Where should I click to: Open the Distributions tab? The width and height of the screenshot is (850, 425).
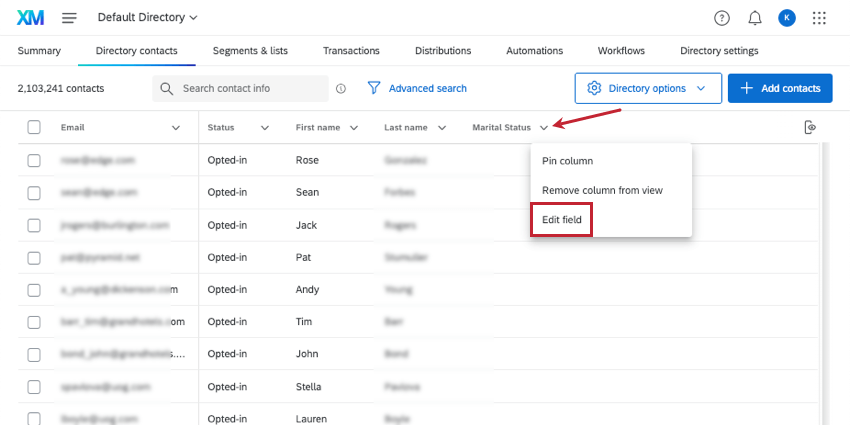tap(443, 51)
